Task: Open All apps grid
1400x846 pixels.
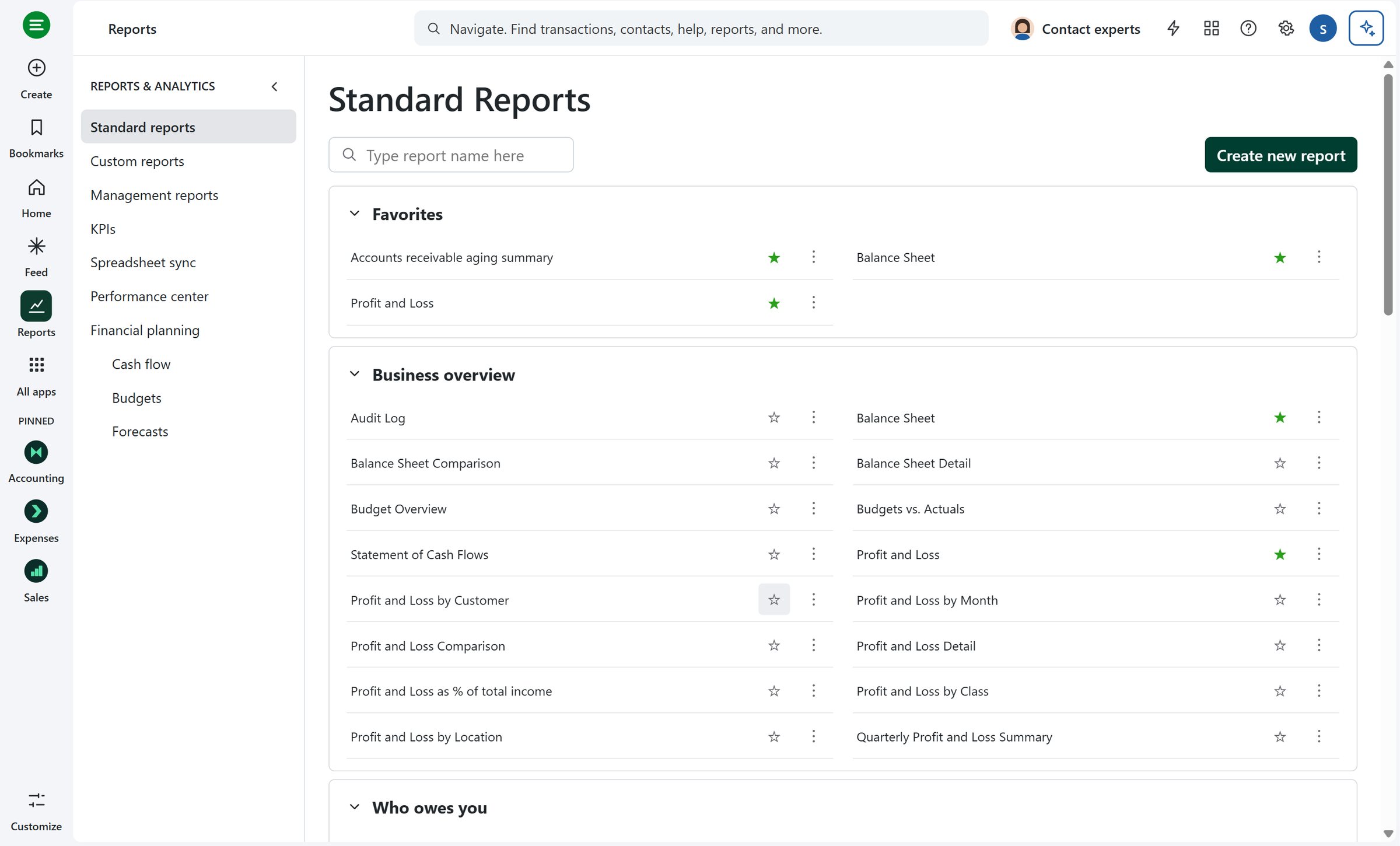Action: [x=36, y=365]
